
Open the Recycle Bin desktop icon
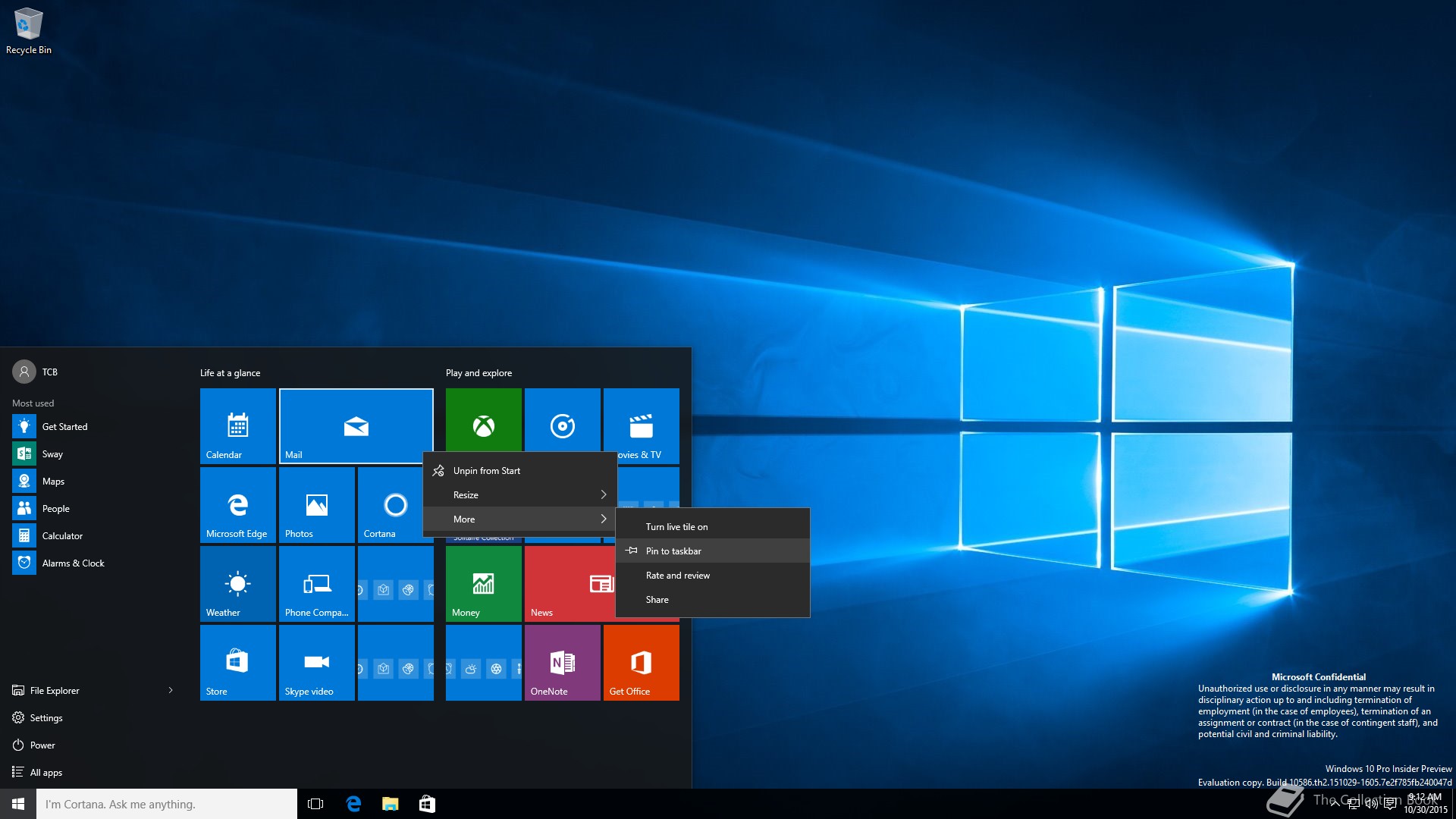(x=29, y=31)
